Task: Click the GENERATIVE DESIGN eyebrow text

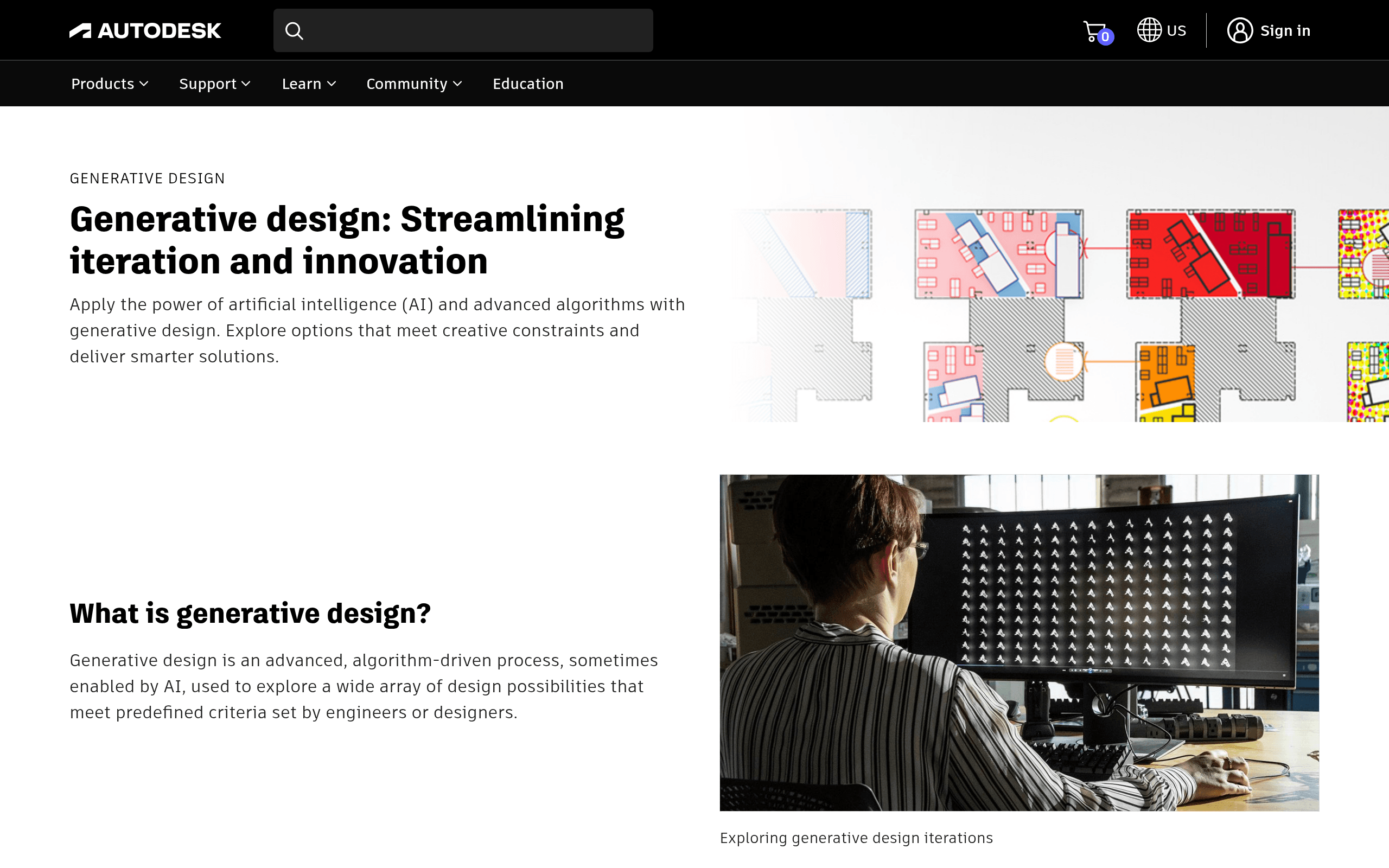Action: click(x=148, y=178)
